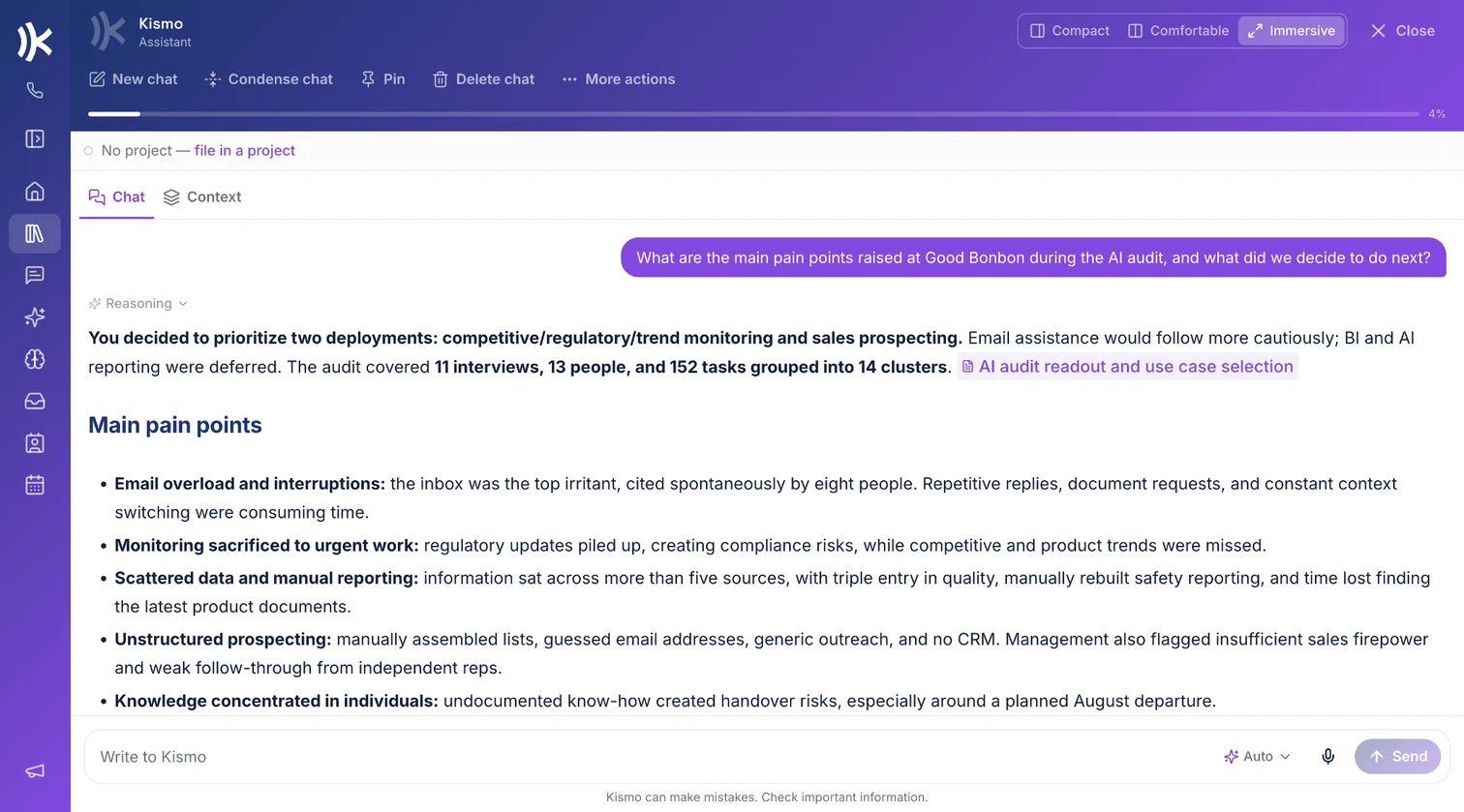
Task: Open the More actions menu
Action: pos(619,79)
